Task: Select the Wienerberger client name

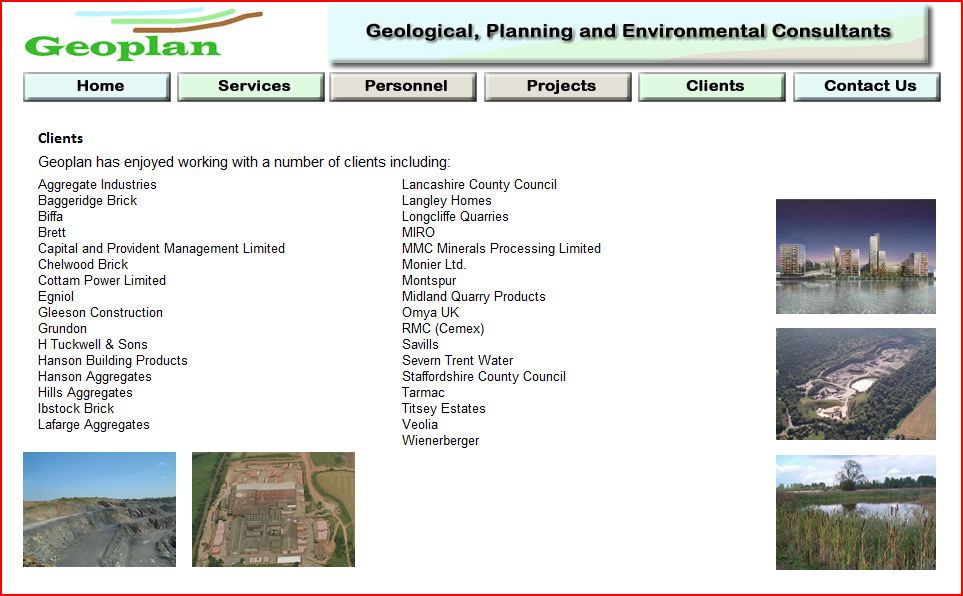Action: coord(440,441)
